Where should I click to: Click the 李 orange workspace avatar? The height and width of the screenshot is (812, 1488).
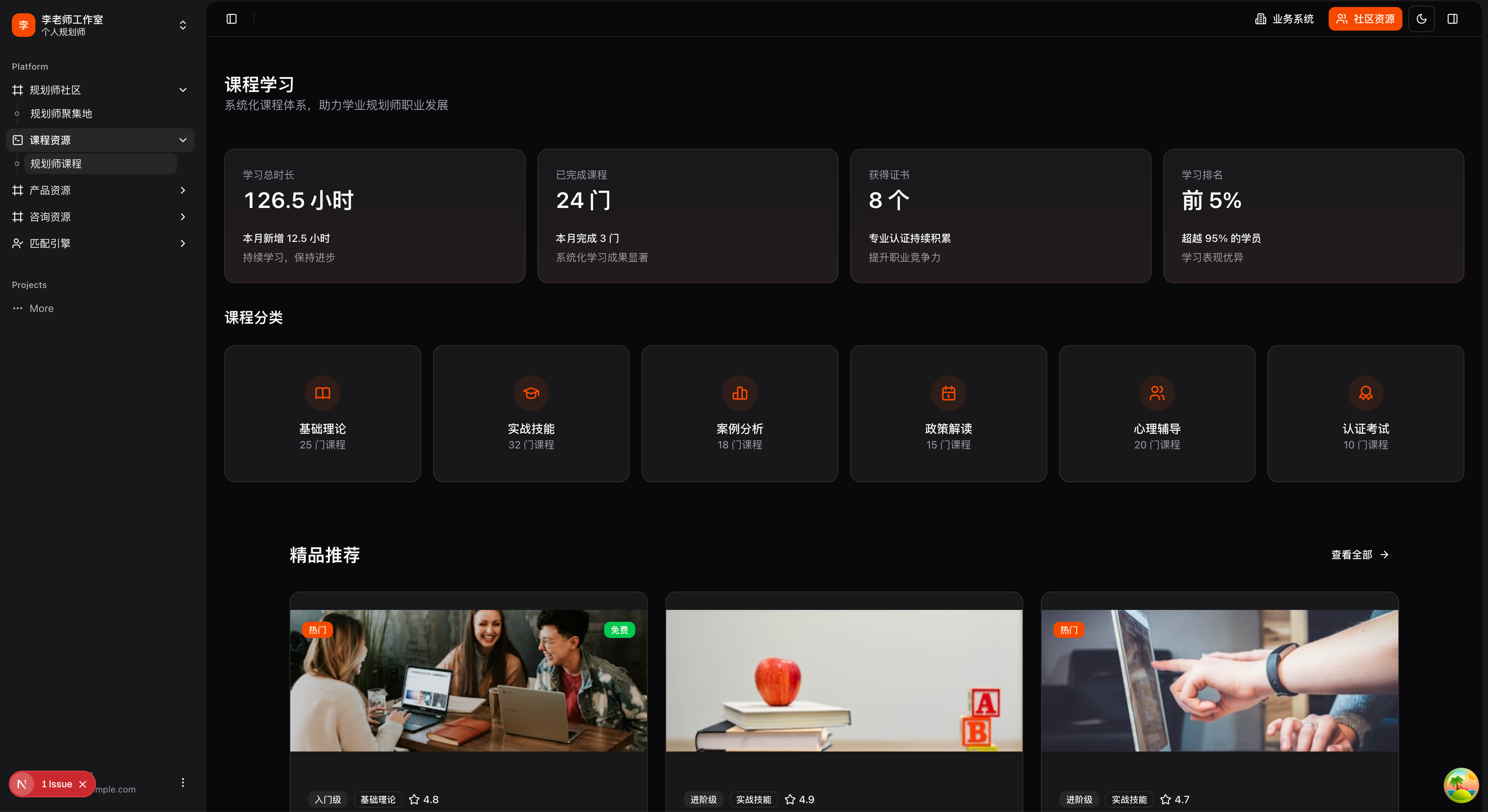pos(24,25)
